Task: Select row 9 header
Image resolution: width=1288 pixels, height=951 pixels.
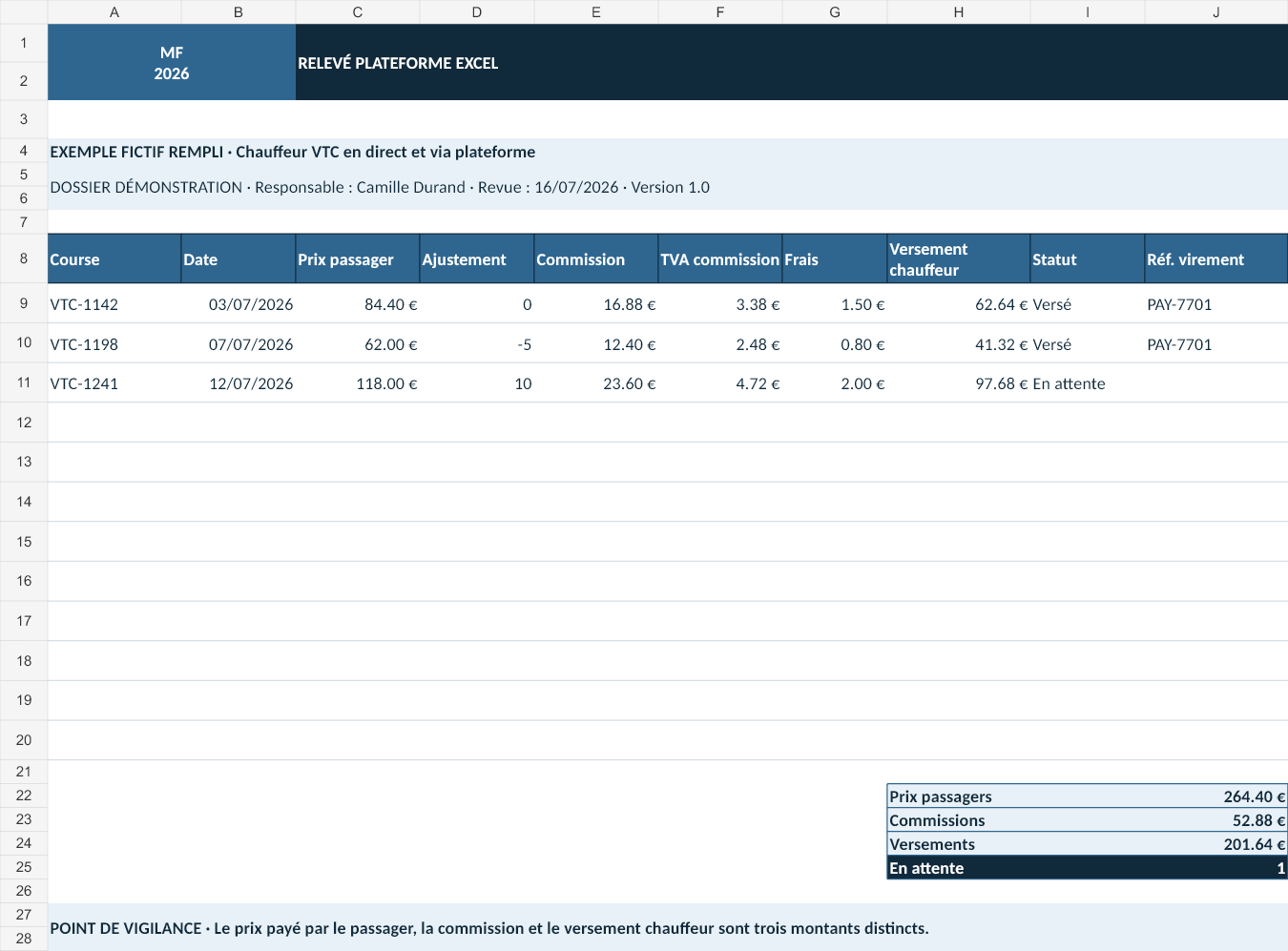Action: tap(24, 303)
